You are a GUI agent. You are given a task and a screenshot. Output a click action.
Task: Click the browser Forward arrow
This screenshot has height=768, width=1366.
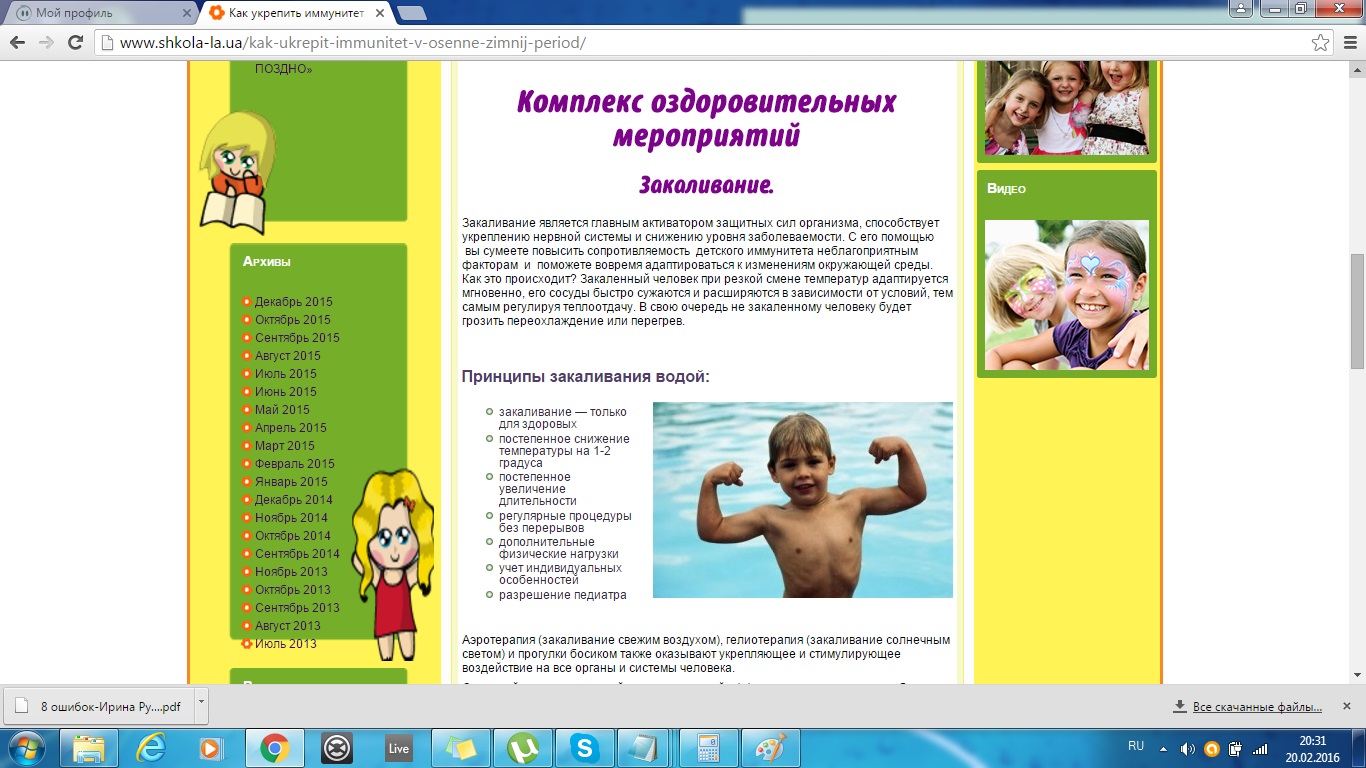pyautogui.click(x=46, y=43)
